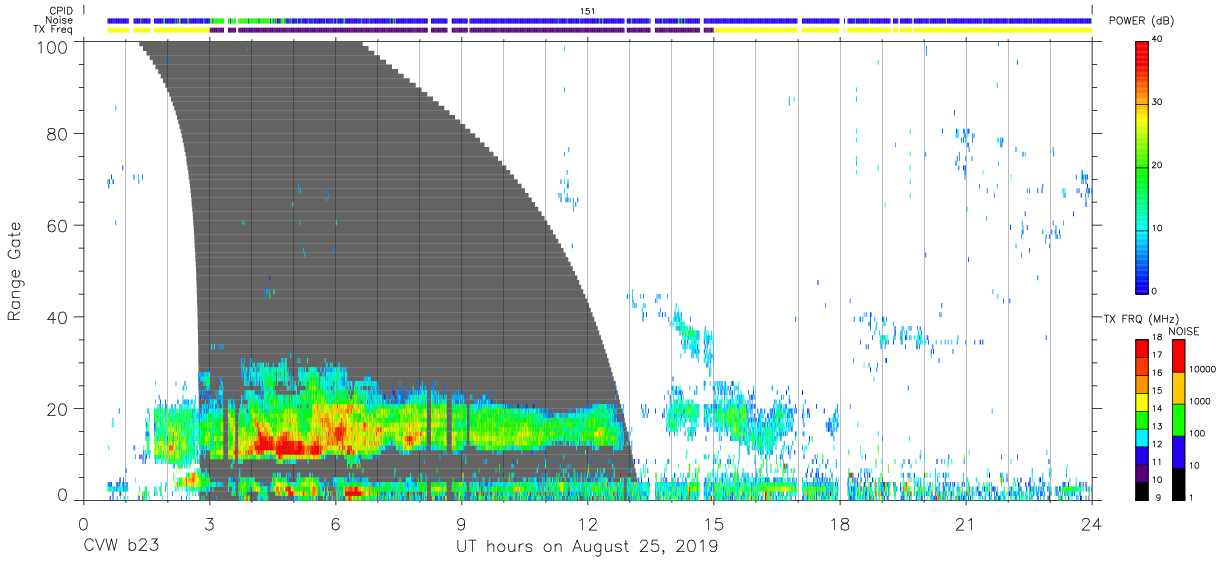Click the POWER (dB) colorbar gradient

point(1142,166)
